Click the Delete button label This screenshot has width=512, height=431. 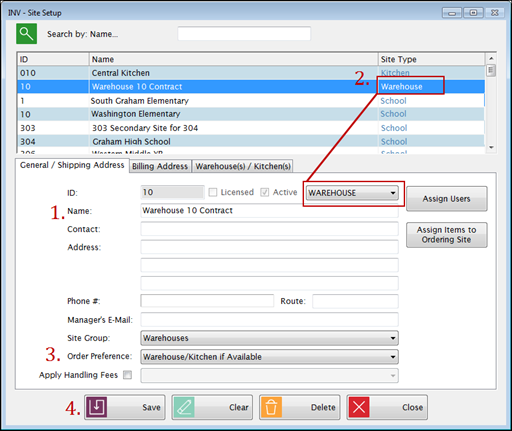(323, 407)
